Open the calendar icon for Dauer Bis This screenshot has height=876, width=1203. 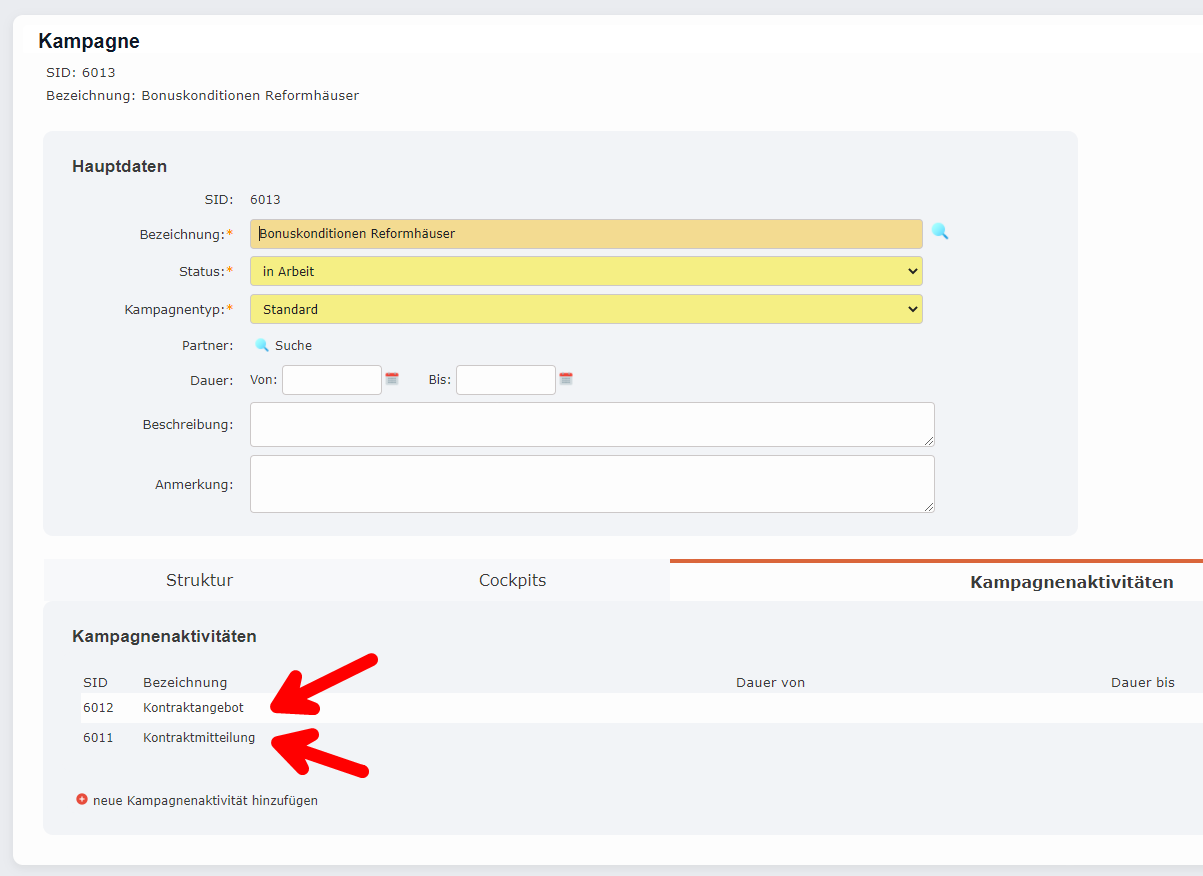(567, 378)
